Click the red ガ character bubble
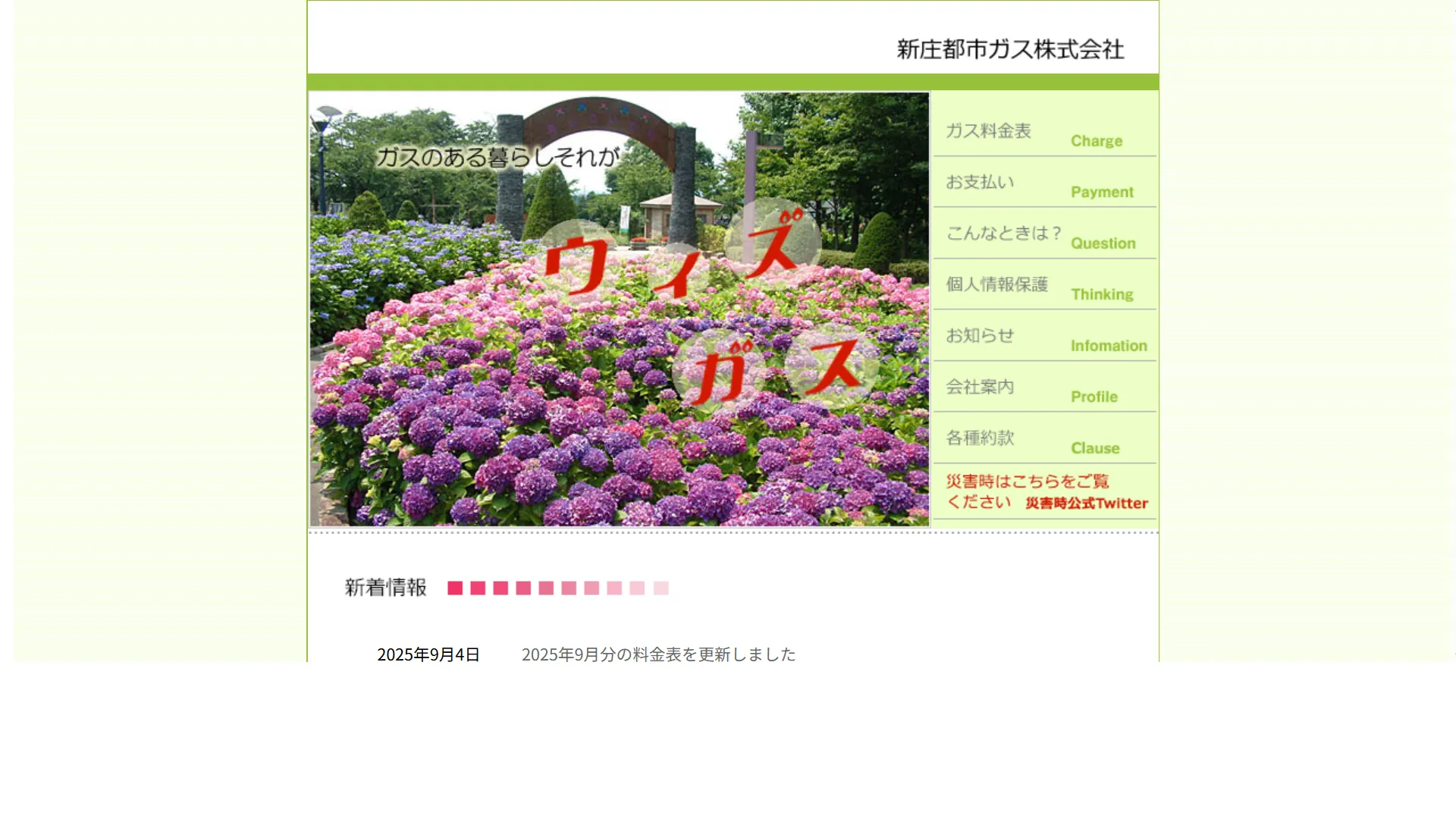This screenshot has width=1456, height=819. 720,371
